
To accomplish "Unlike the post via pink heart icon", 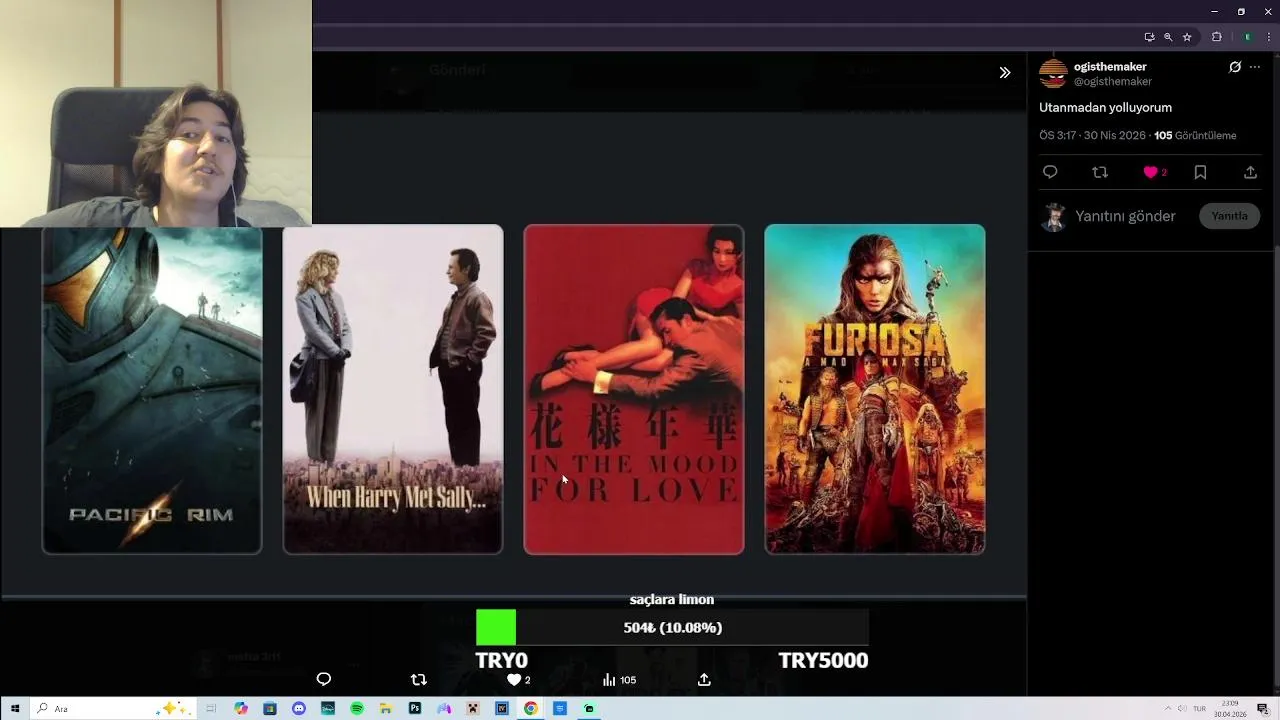I will pyautogui.click(x=1151, y=172).
